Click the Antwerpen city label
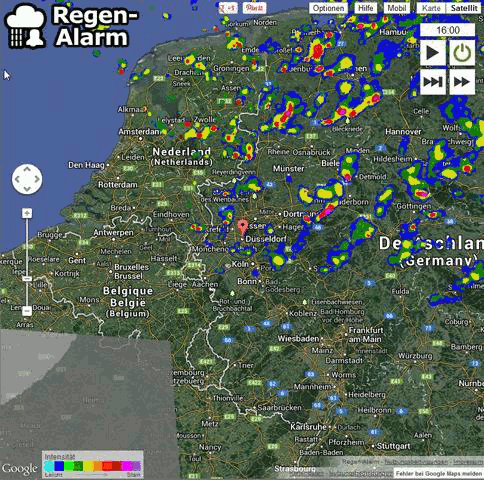The width and height of the screenshot is (484, 480). (113, 232)
